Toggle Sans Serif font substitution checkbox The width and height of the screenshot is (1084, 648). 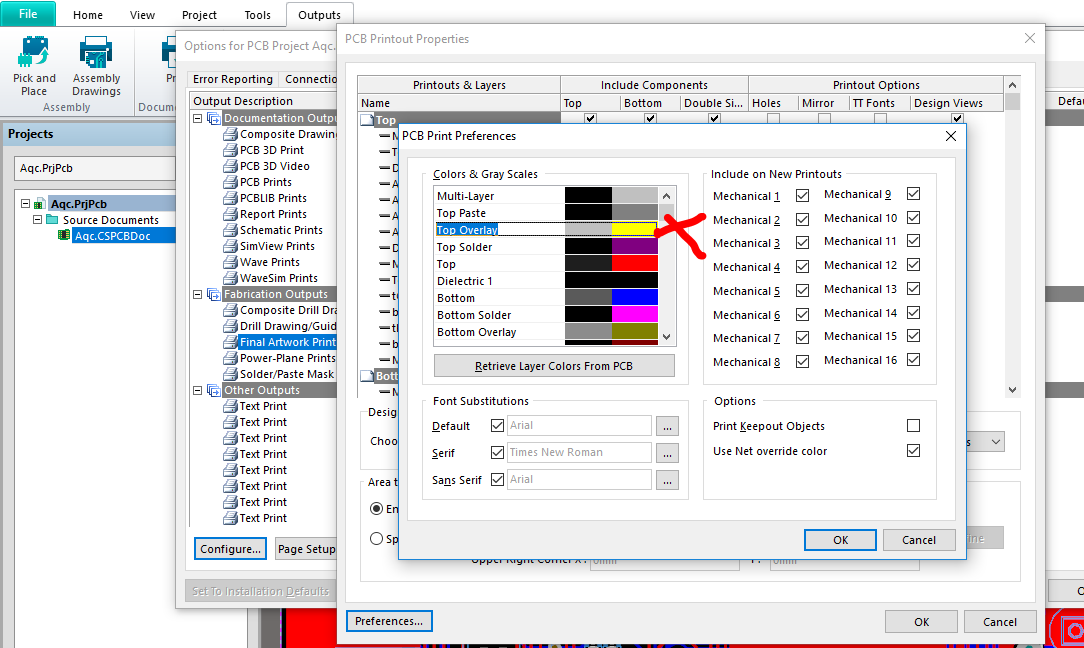496,479
